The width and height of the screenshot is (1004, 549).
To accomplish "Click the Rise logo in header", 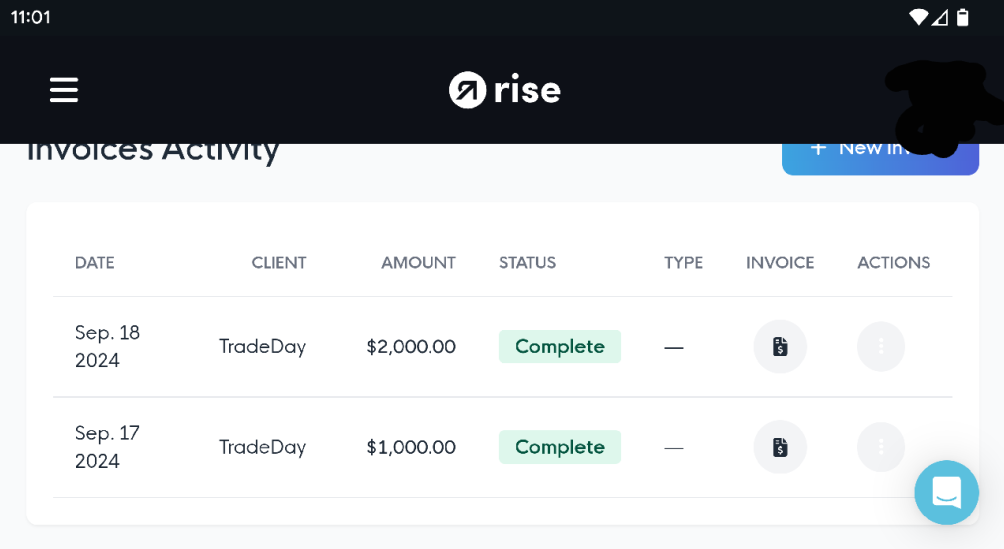I will pyautogui.click(x=504, y=90).
